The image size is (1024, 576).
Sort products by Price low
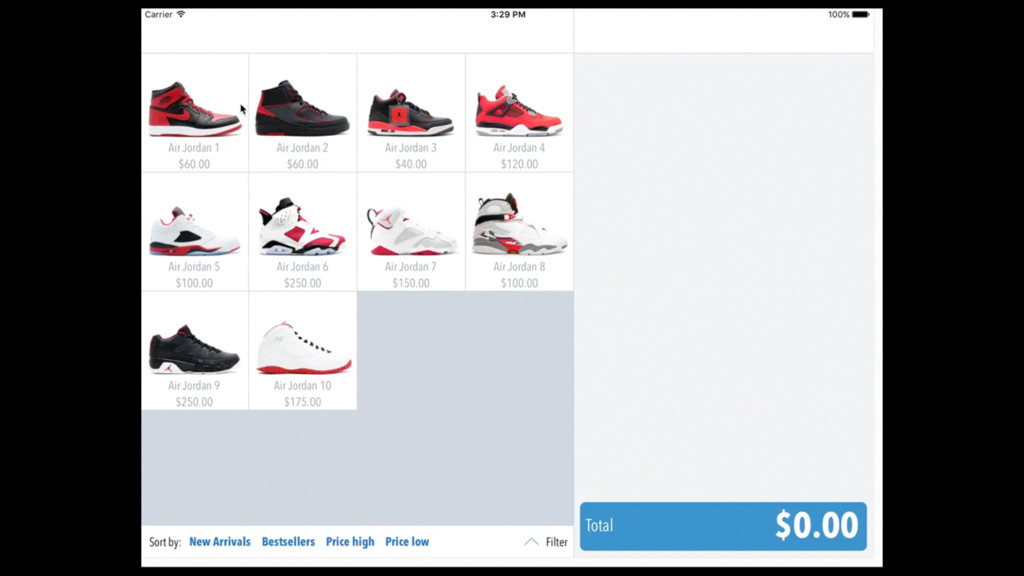tap(407, 542)
